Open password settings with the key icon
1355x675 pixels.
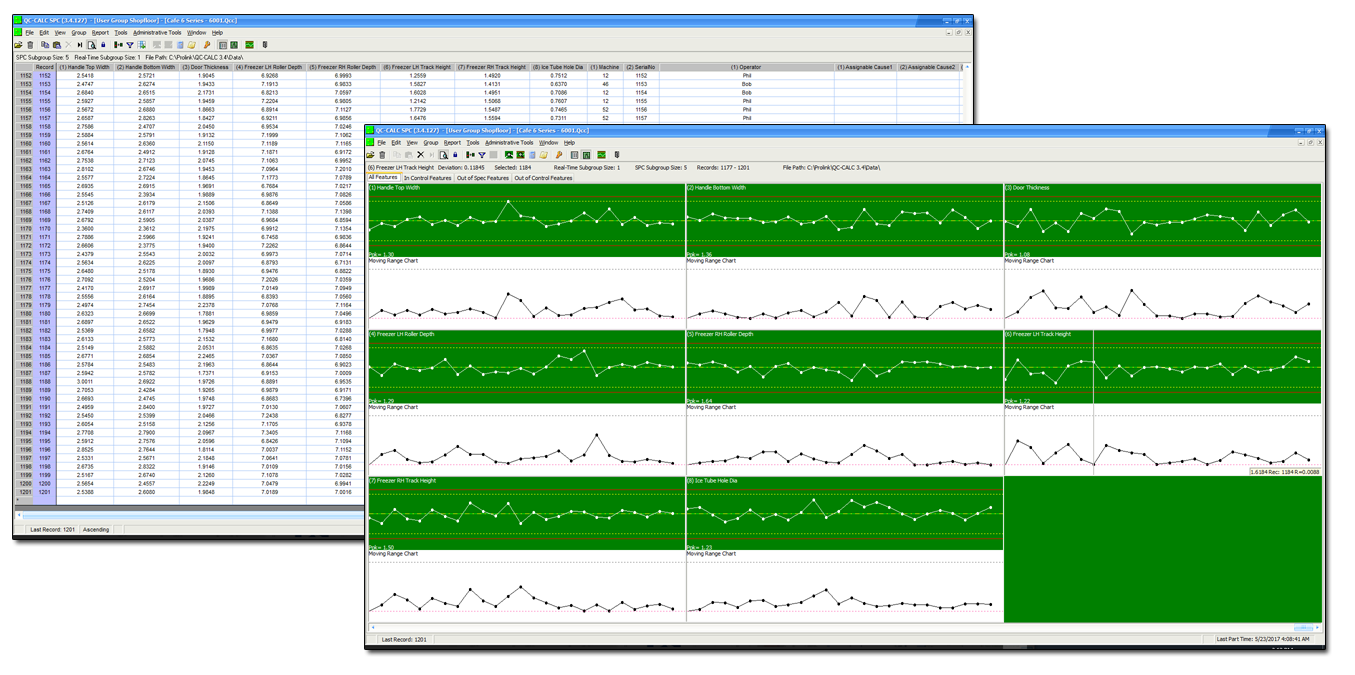(207, 44)
